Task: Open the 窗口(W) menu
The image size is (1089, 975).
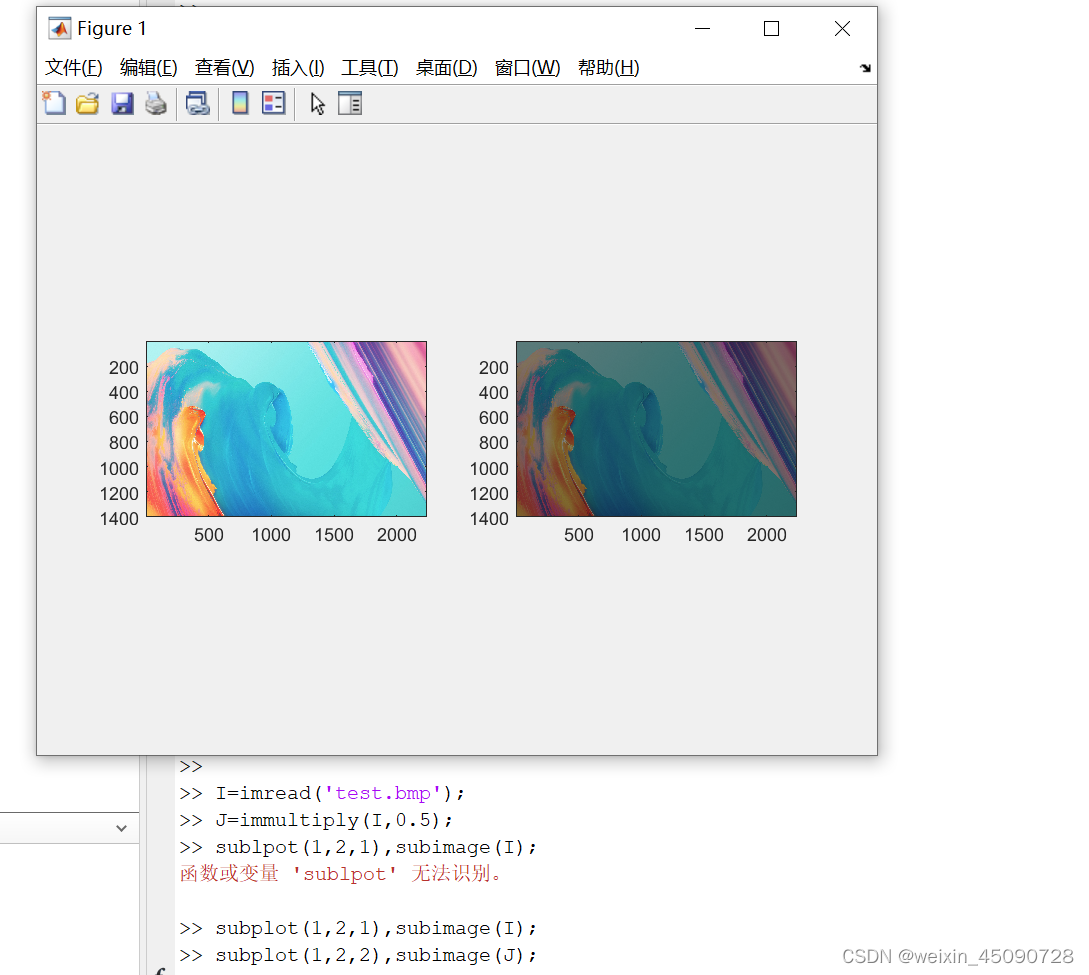Action: [527, 67]
